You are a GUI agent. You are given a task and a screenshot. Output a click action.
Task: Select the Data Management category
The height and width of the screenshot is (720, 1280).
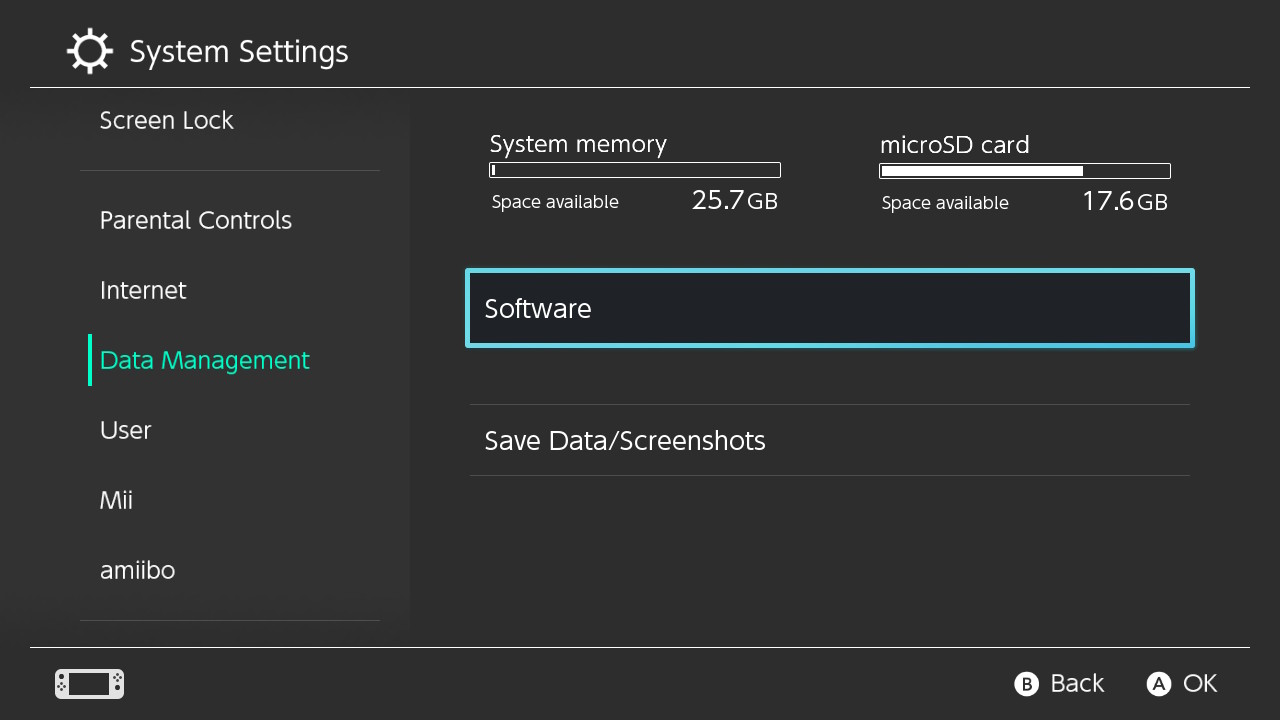tap(205, 360)
